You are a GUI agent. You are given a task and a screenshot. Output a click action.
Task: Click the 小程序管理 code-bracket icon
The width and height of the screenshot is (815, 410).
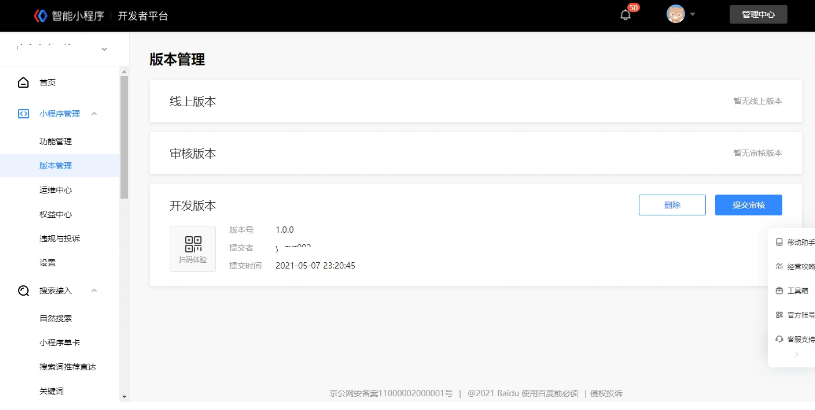(23, 114)
